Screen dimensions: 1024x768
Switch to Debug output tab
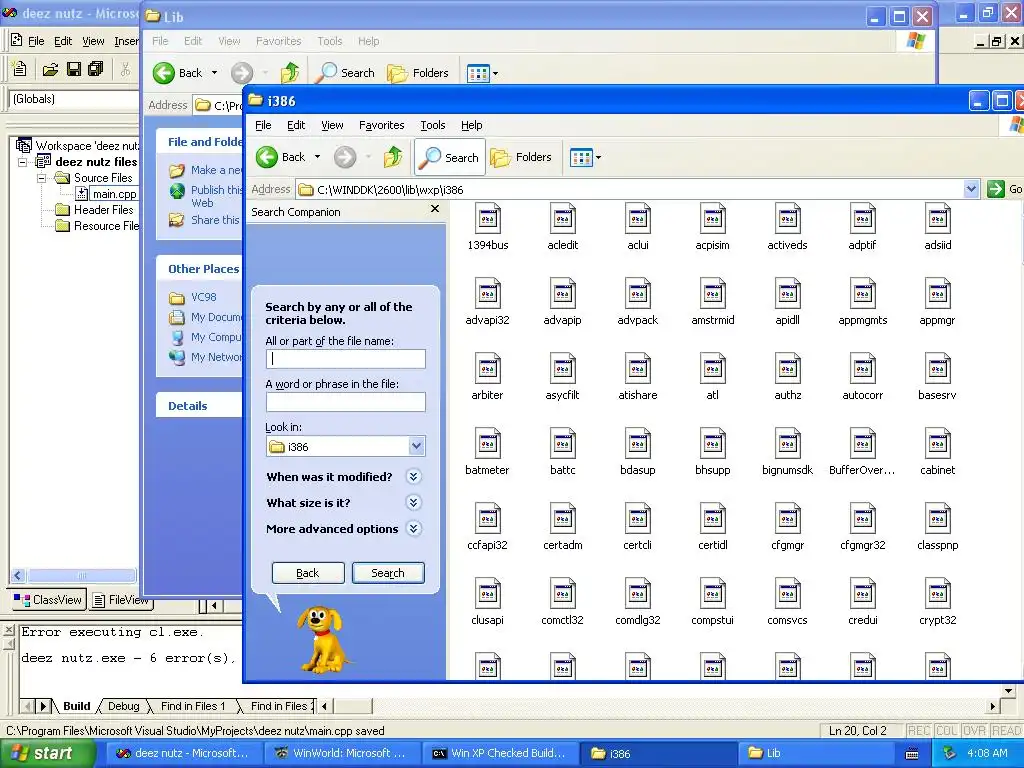click(x=123, y=706)
